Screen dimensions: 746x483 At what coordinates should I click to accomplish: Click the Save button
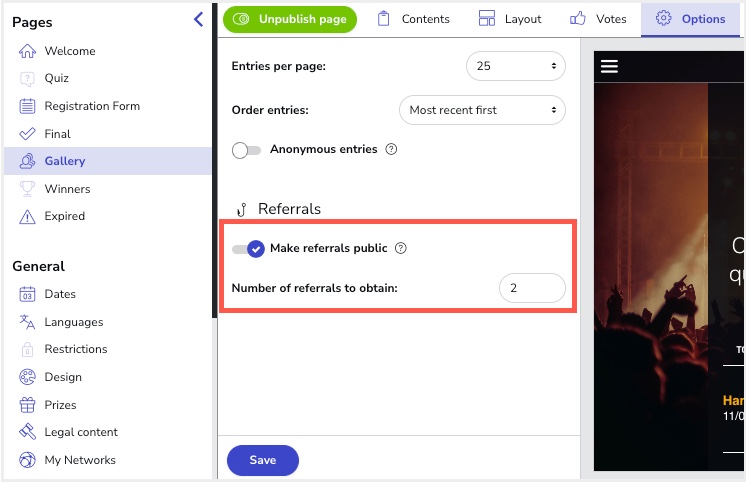[262, 460]
